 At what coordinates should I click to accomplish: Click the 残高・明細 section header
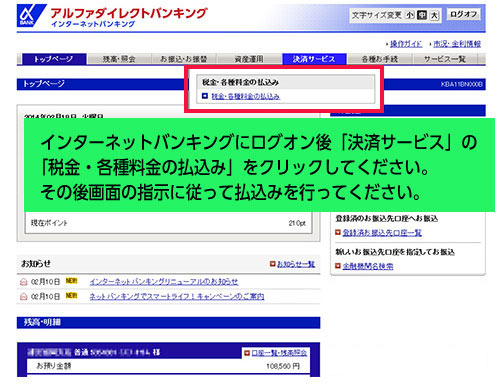(x=168, y=322)
